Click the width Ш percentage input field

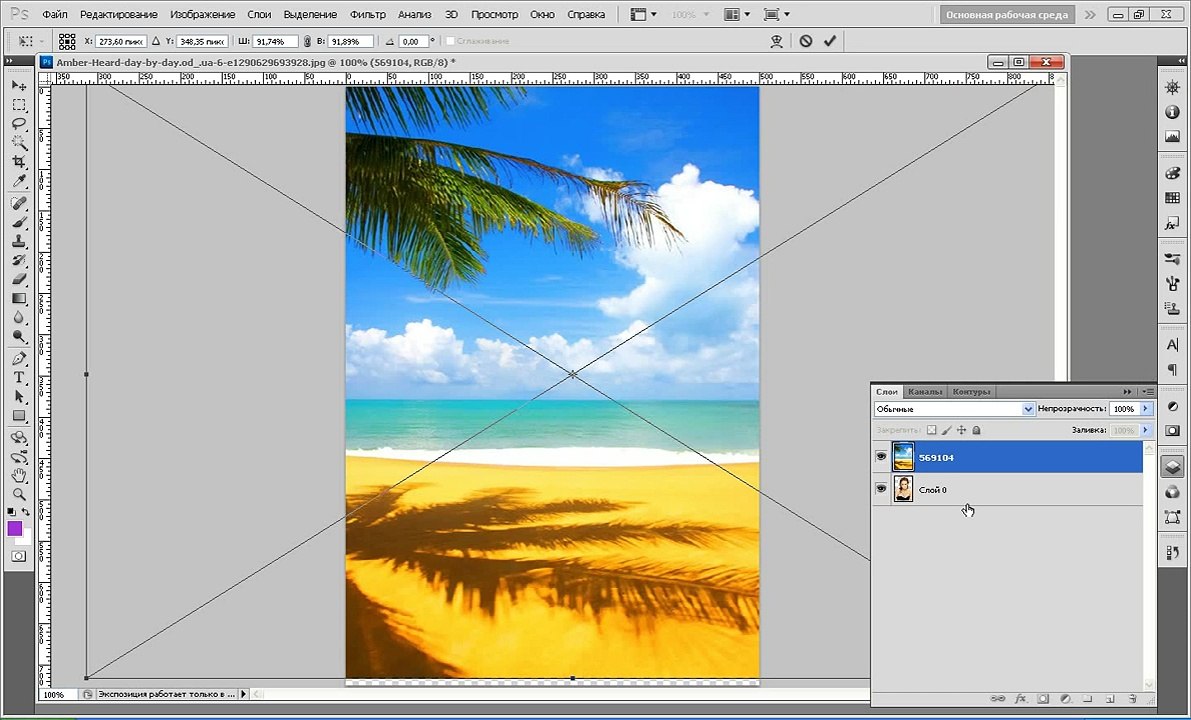pos(277,41)
